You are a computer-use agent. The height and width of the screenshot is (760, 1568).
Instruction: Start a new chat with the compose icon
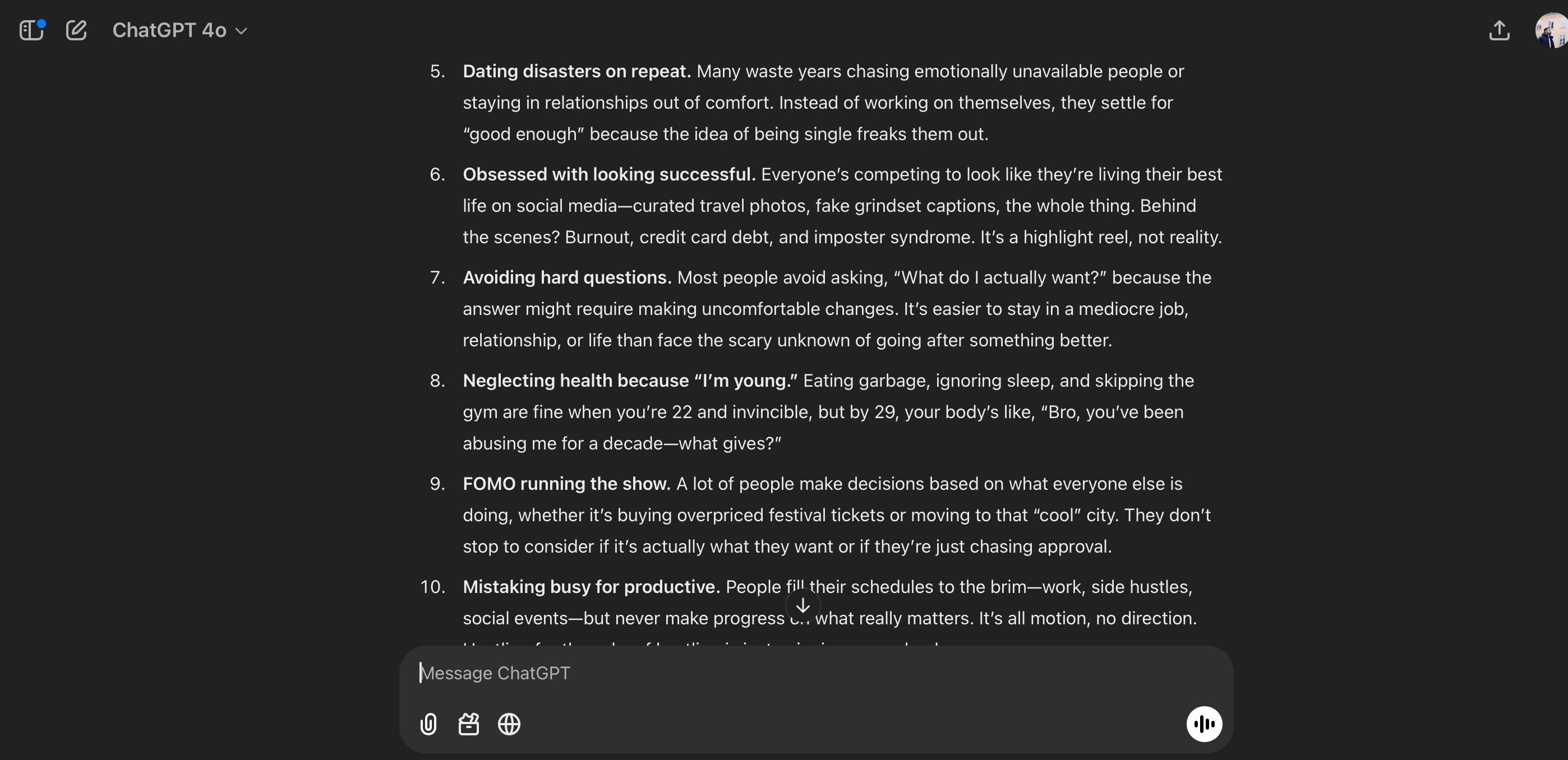(x=76, y=30)
